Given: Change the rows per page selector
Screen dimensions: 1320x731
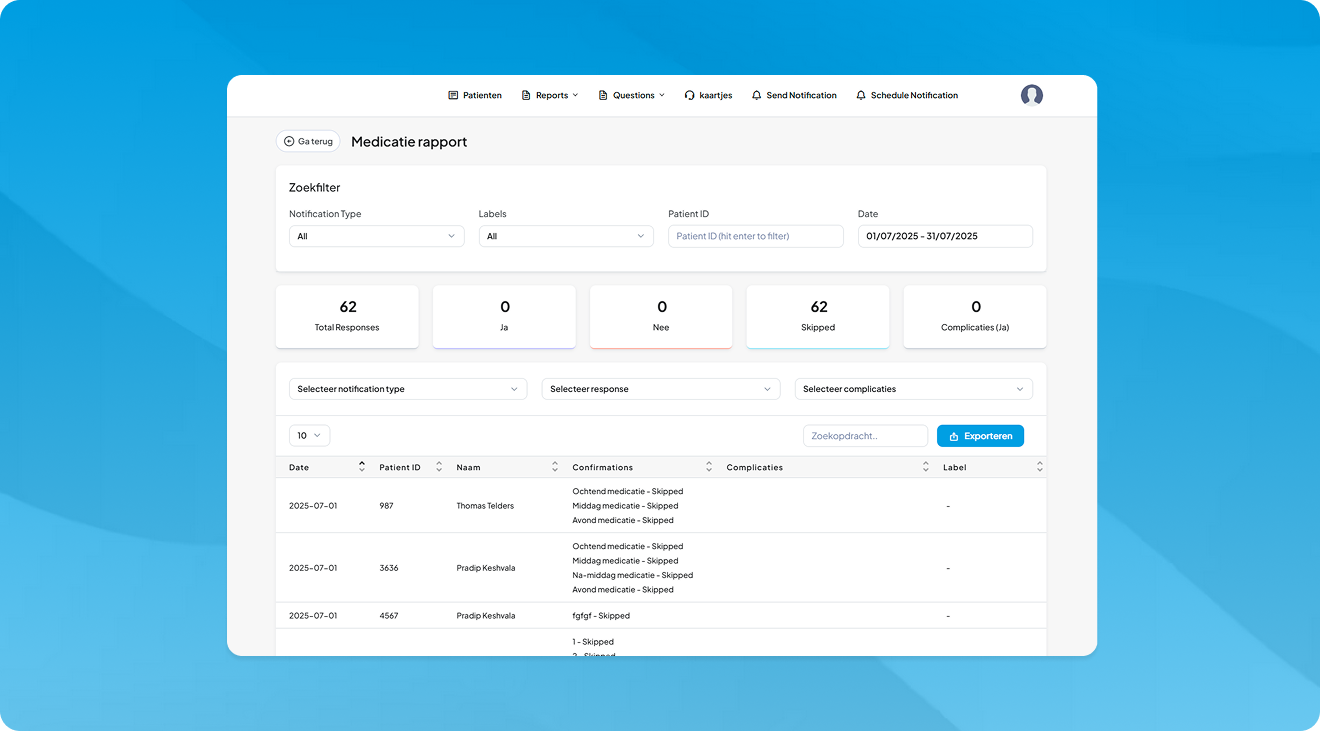Looking at the screenshot, I should (309, 436).
